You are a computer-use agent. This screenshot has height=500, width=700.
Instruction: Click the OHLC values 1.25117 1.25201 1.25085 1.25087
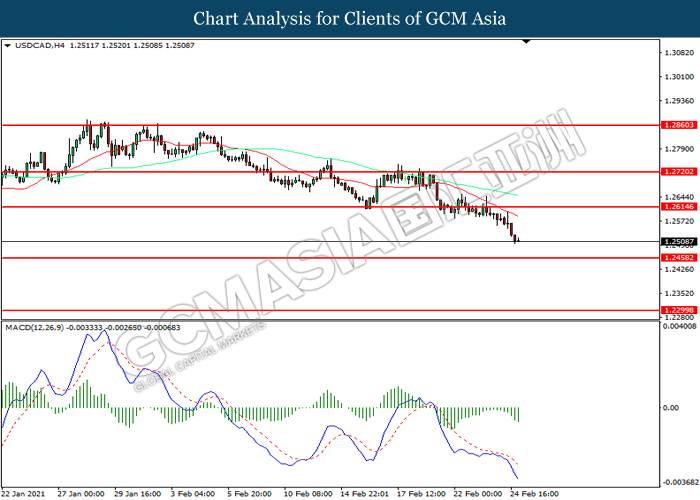click(132, 46)
